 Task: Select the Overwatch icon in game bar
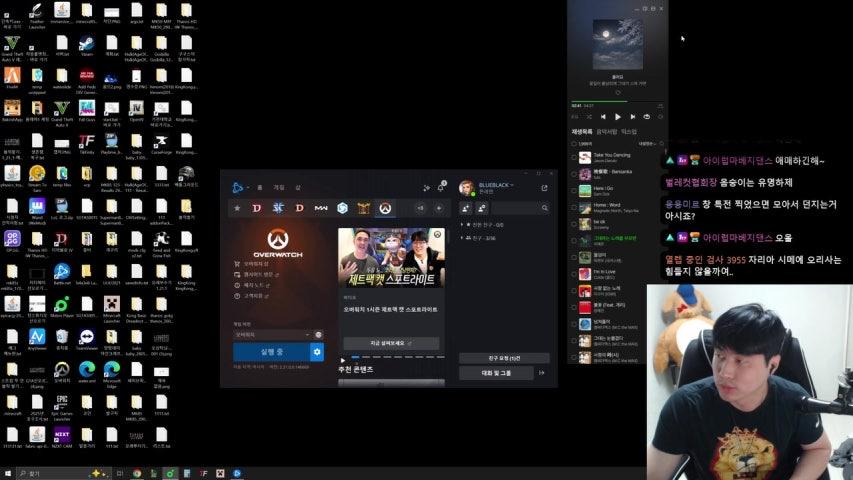coord(385,208)
